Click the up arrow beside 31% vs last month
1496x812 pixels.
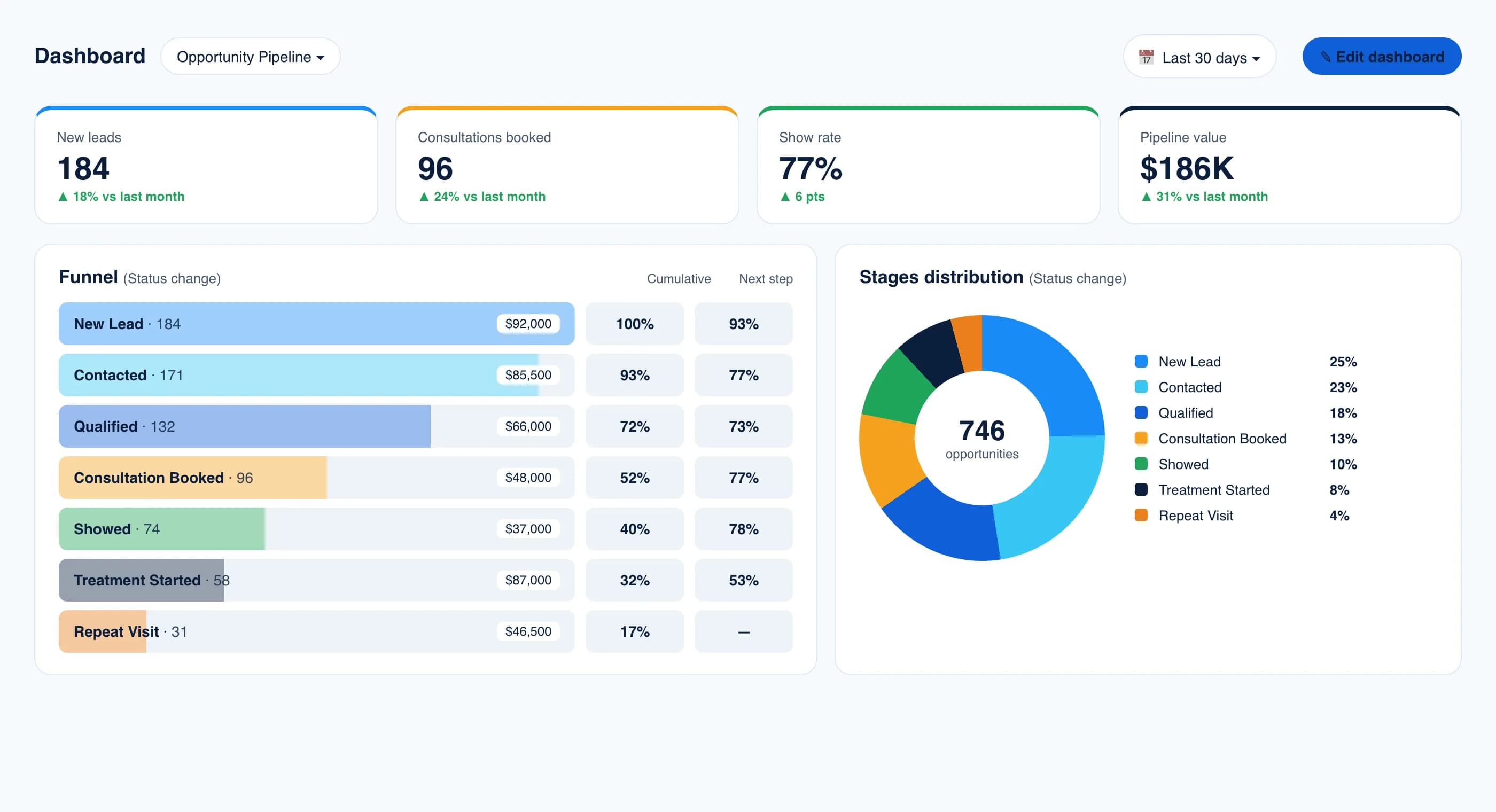tap(1147, 197)
